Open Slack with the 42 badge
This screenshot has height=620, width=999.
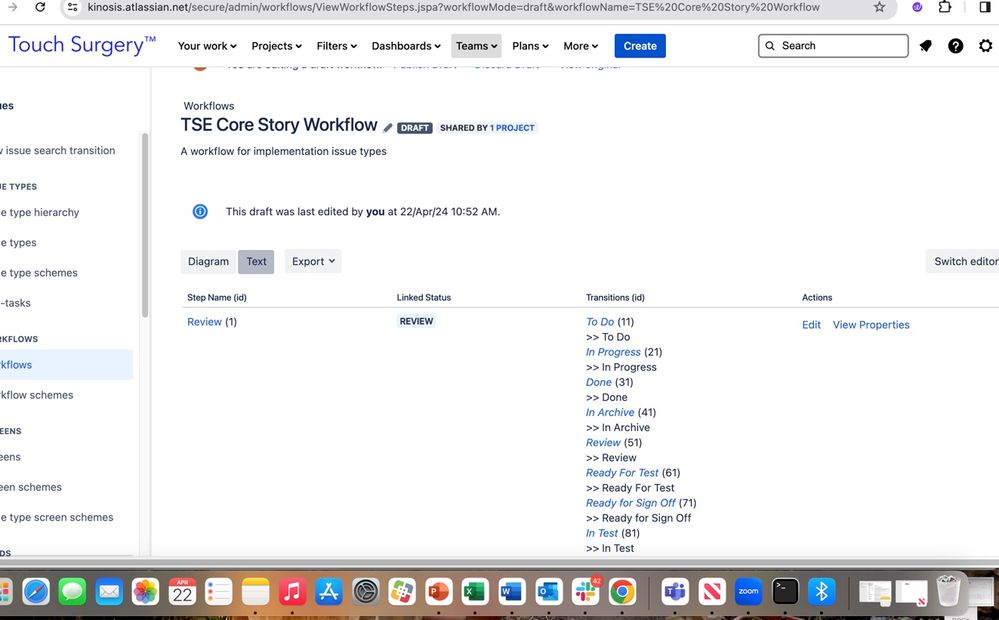click(586, 592)
